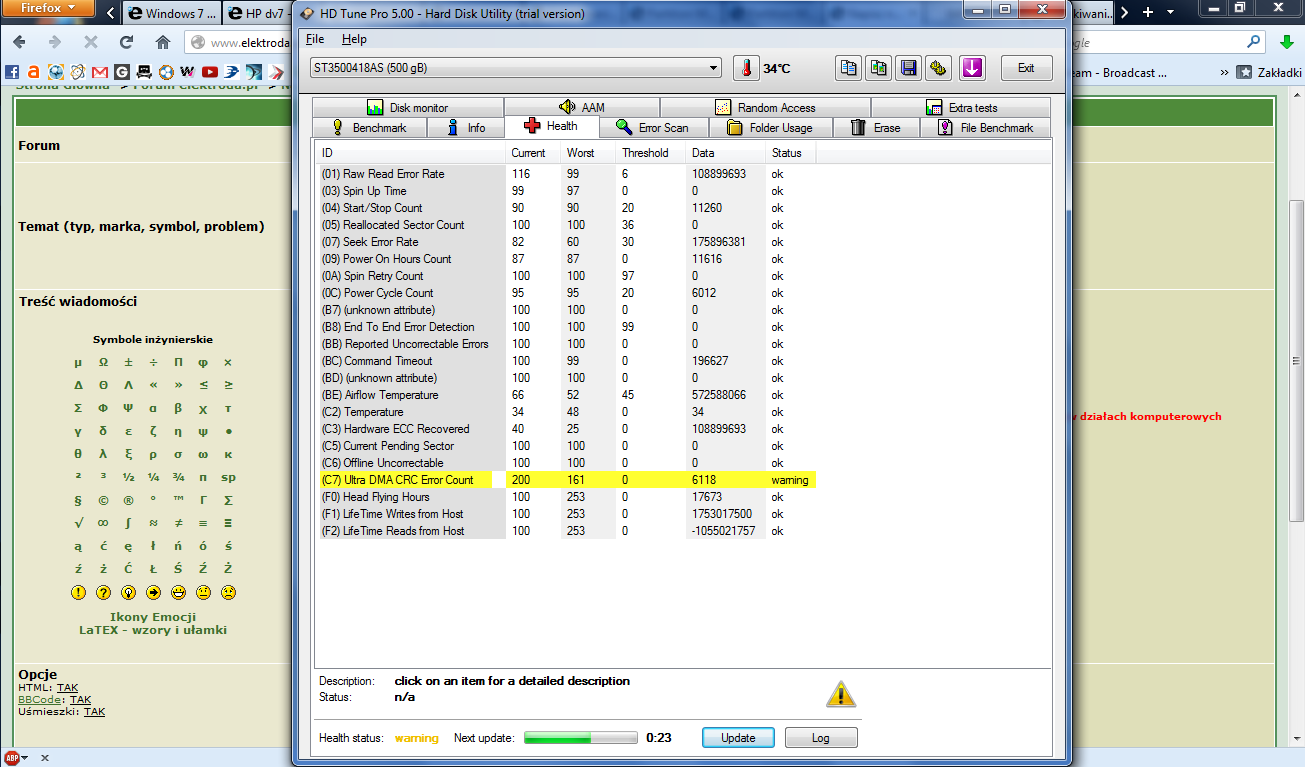Insert the exclamation mark emoticon
1305x767 pixels.
[78, 592]
